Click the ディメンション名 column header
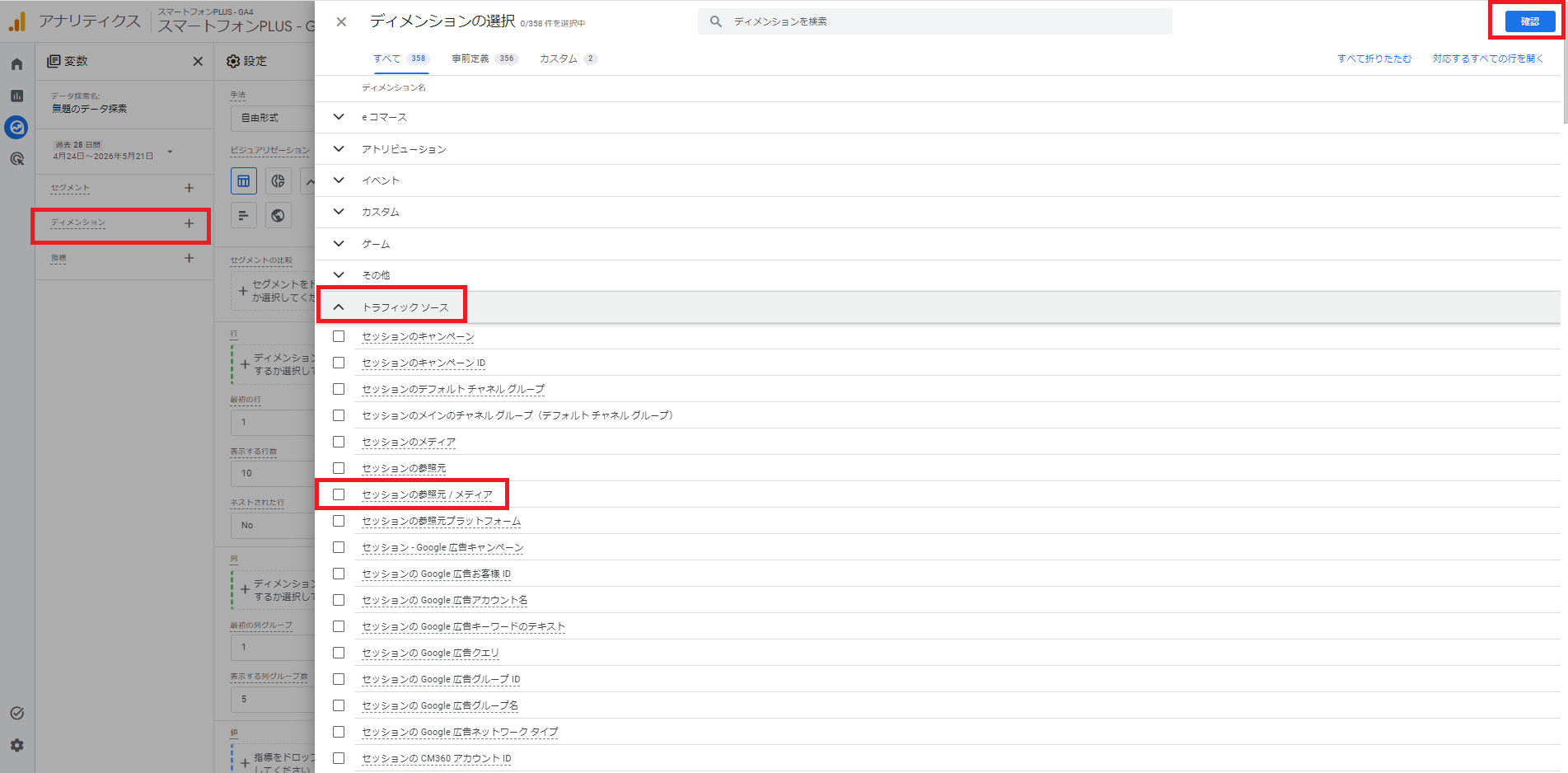 [394, 87]
